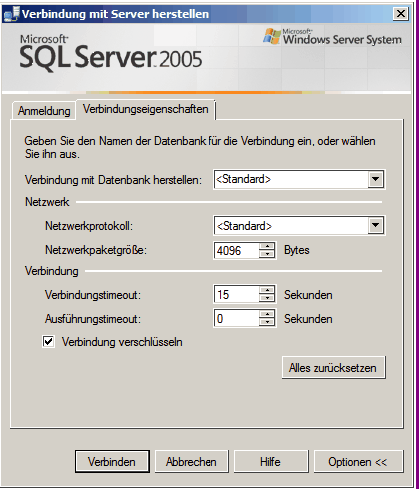The width and height of the screenshot is (419, 489).
Task: Uncheck the Verbindung verschlüsseln checkbox
Action: (48, 342)
